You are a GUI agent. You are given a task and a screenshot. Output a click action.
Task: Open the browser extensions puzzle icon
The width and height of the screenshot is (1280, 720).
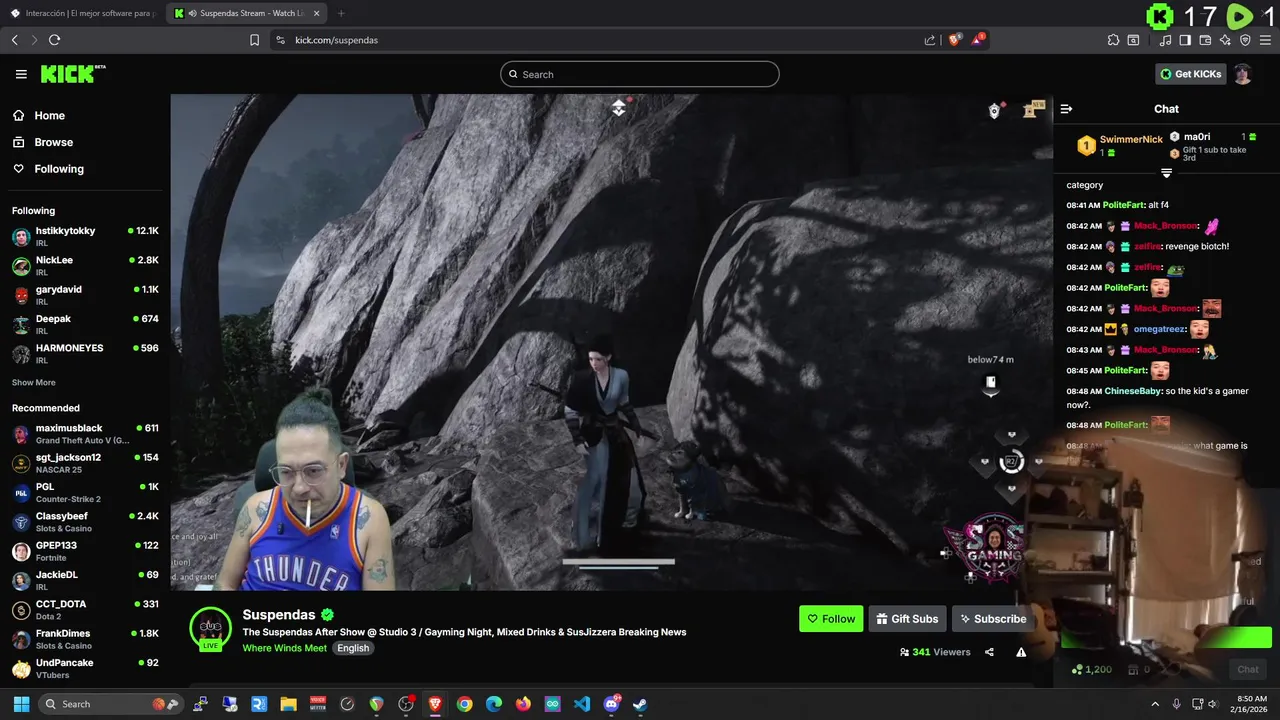click(1113, 40)
